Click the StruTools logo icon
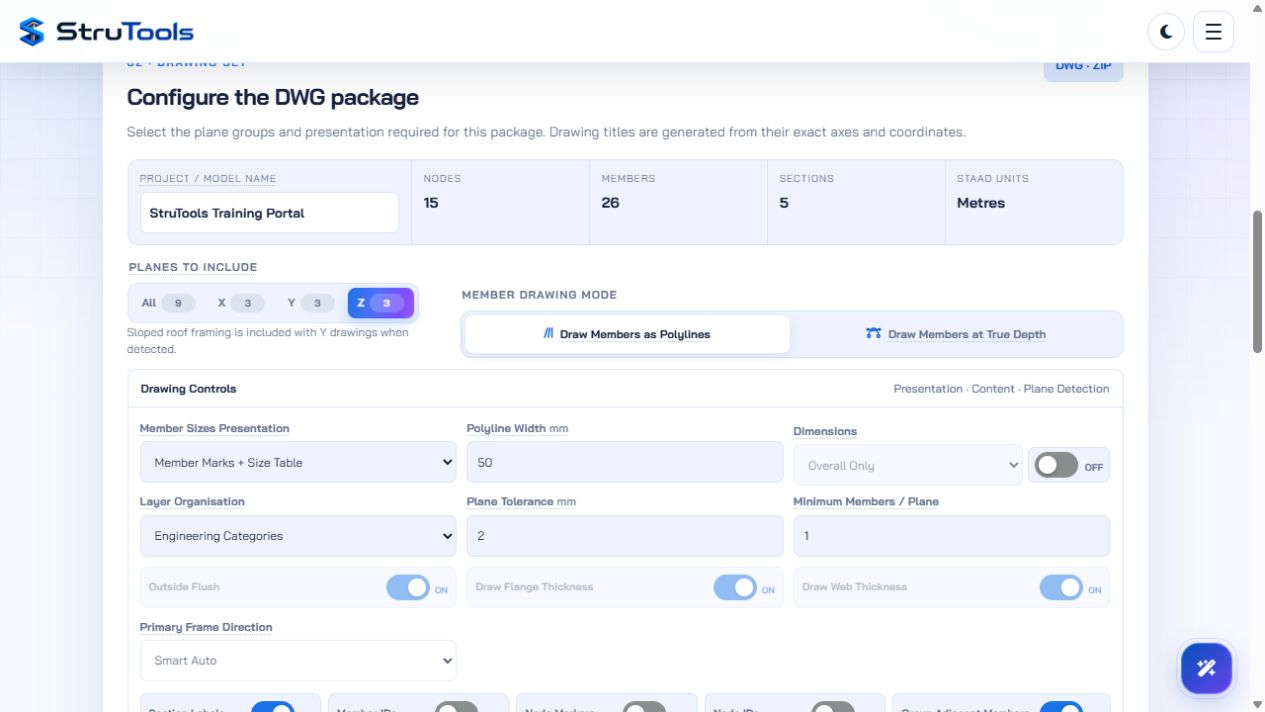1265x712 pixels. point(32,32)
